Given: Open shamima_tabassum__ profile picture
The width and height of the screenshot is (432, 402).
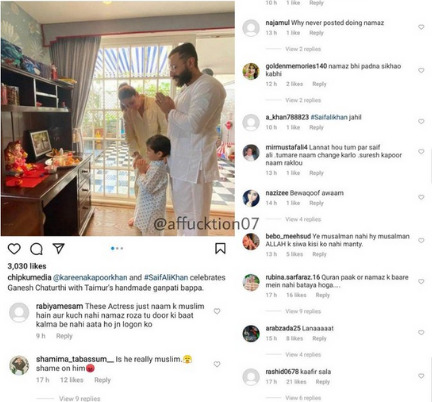Looking at the screenshot, I should tap(19, 365).
